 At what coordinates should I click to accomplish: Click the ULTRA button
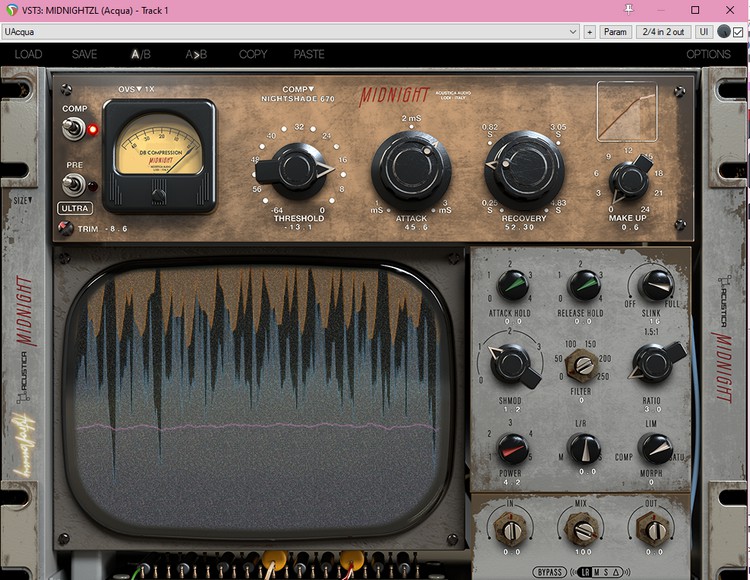click(x=75, y=208)
